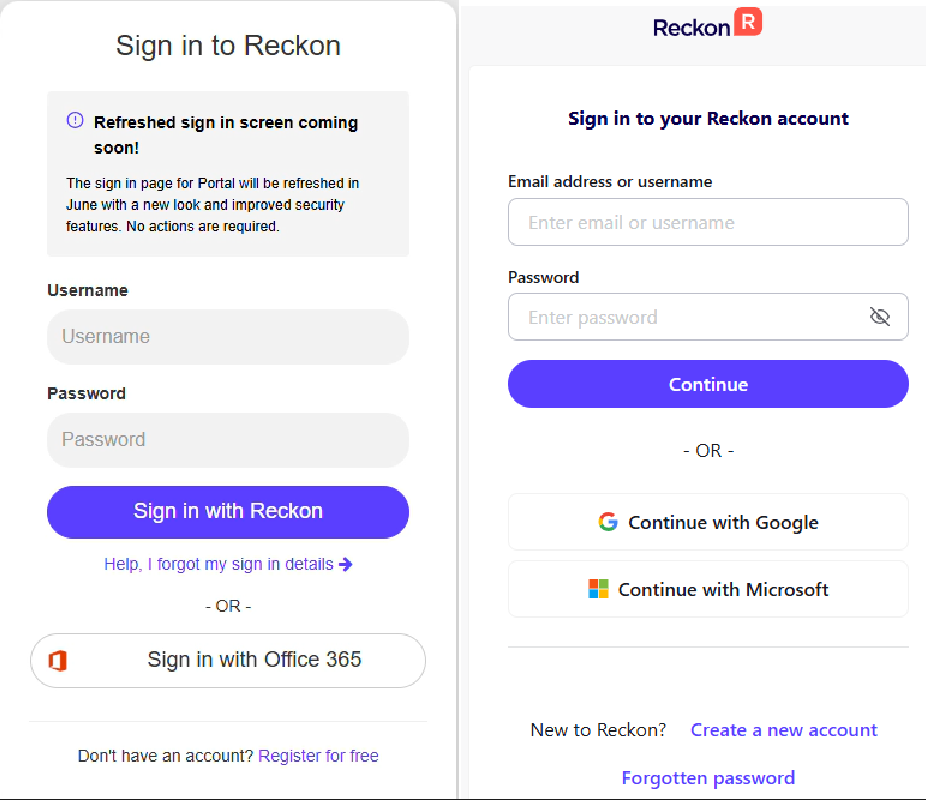Screen dimensions: 926x800
Task: Click the Reckon R logo icon
Action: [x=748, y=22]
